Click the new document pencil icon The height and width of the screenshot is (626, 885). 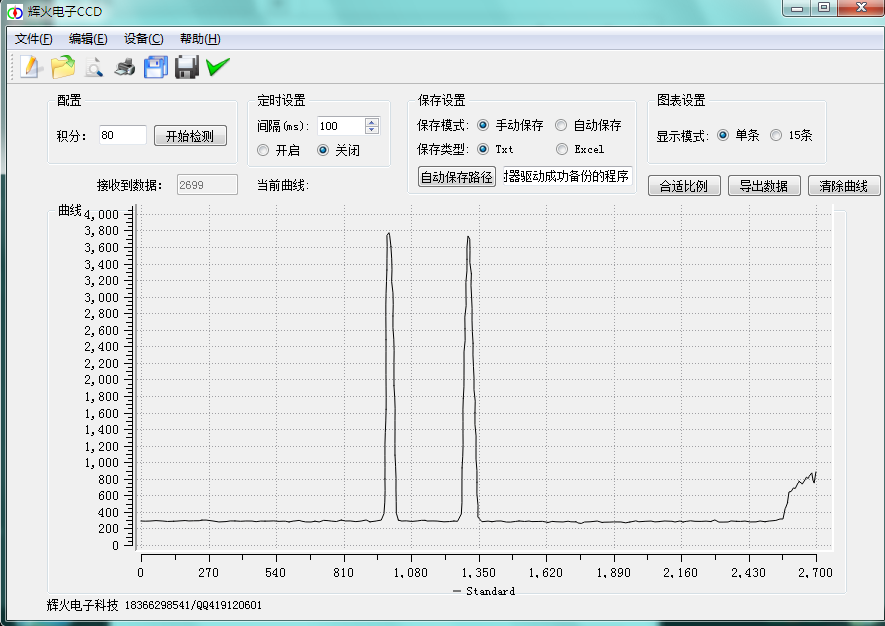[30, 67]
